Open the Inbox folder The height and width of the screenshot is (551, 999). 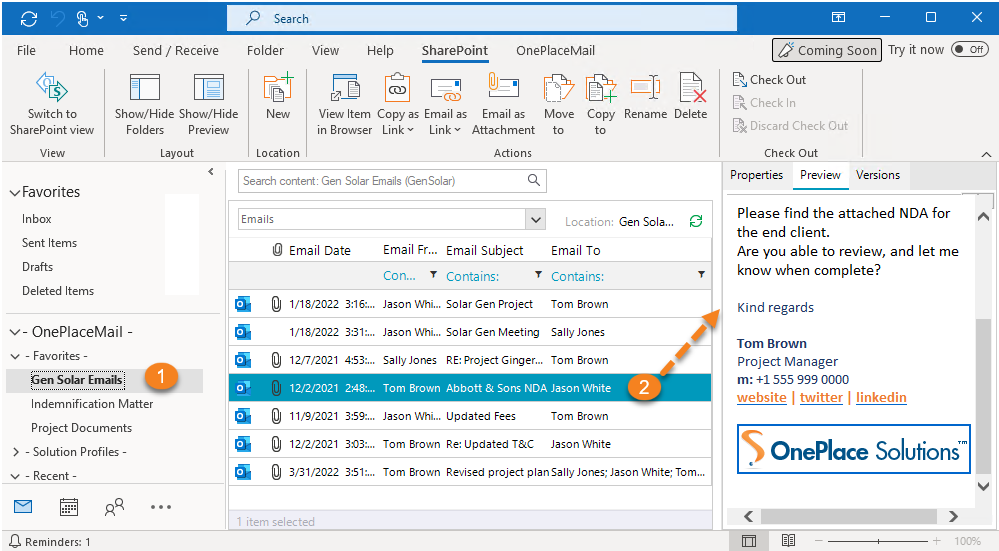(x=36, y=218)
